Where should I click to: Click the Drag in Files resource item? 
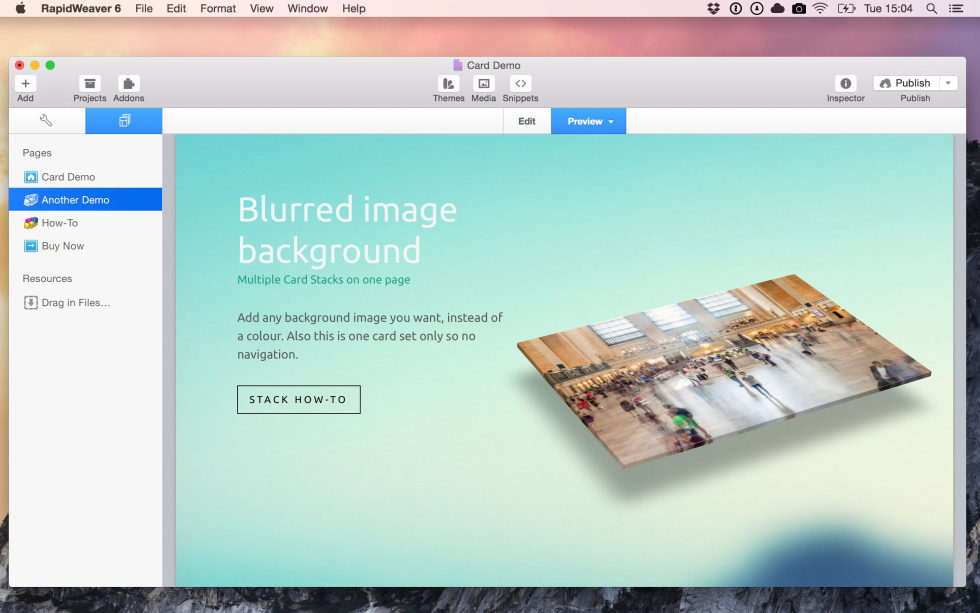[x=67, y=302]
